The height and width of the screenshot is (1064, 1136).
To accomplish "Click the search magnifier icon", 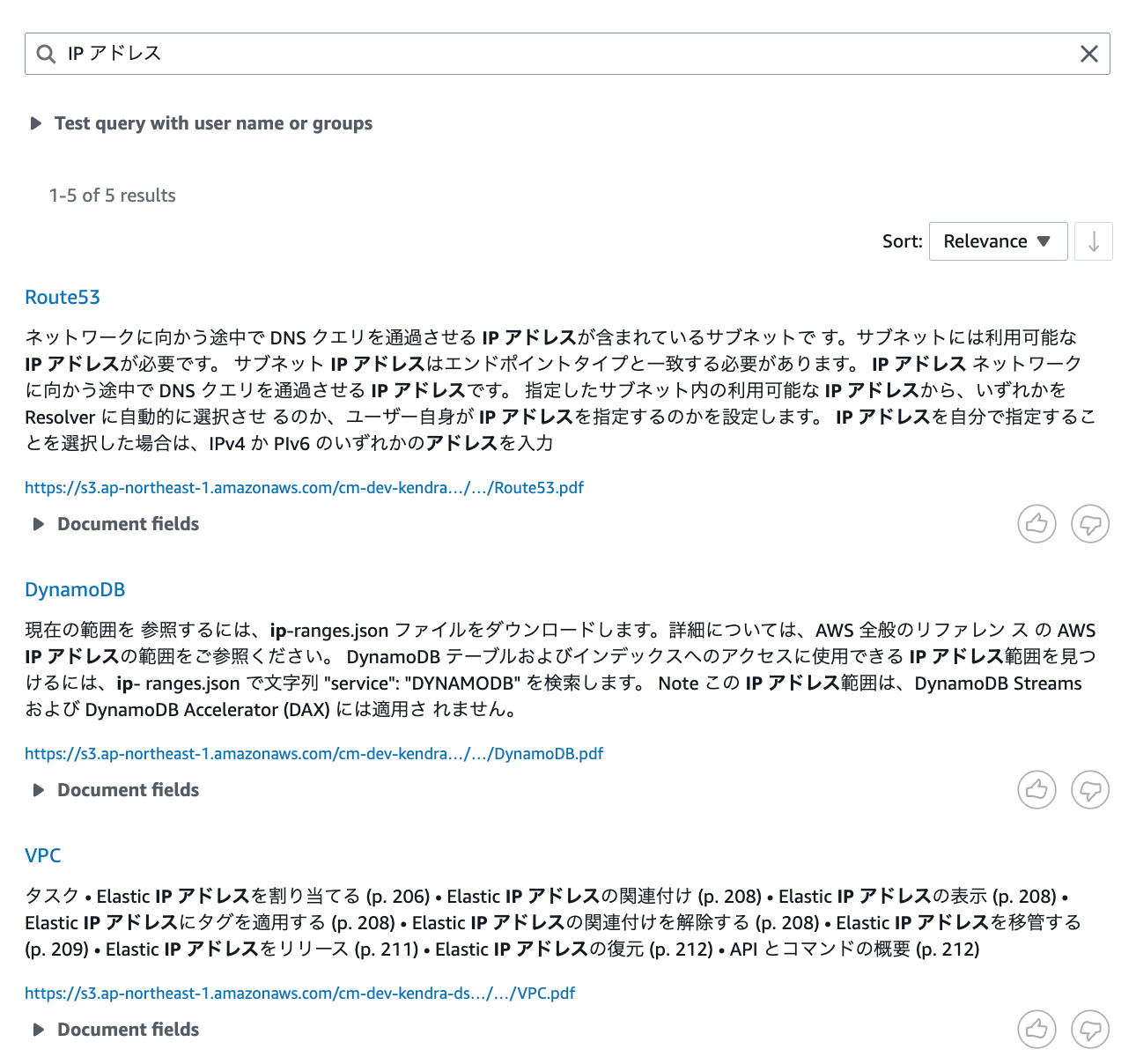I will 45,54.
